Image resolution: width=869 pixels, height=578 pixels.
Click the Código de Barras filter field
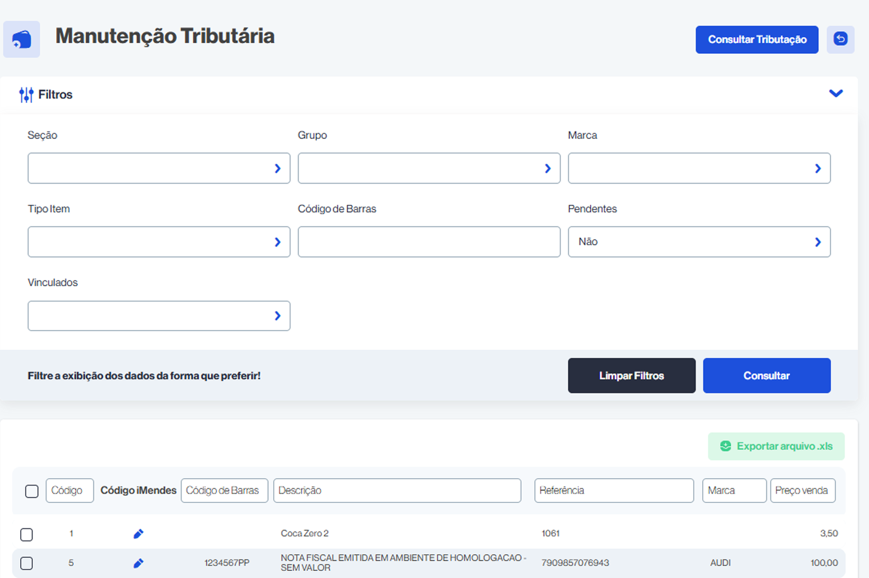(x=428, y=242)
